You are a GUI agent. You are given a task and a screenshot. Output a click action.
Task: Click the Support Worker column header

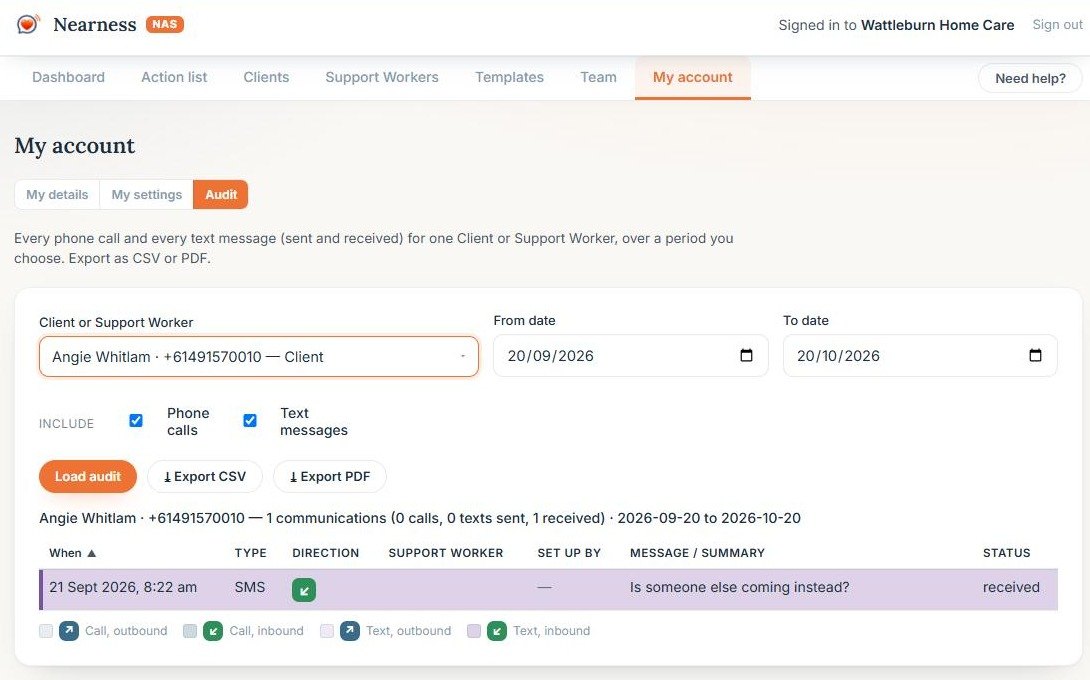(446, 553)
